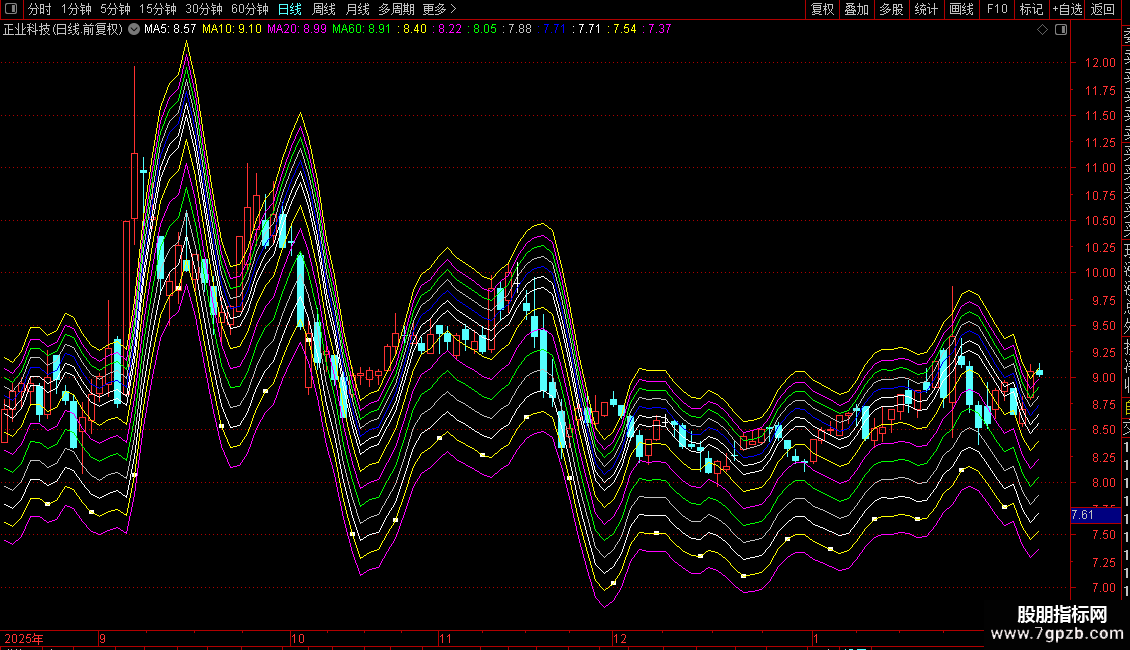Viewport: 1130px width, 650px height.
Task: Switch to 60分钟 period
Action: click(249, 9)
